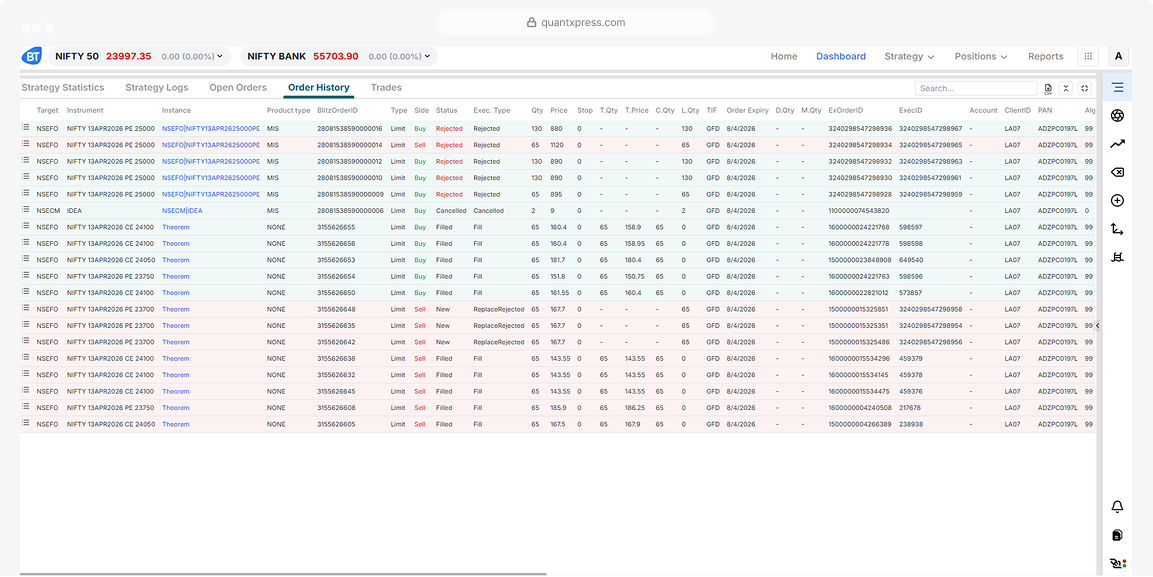The height and width of the screenshot is (577, 1153).
Task: Click ExecID 649540 cell
Action: (910, 260)
